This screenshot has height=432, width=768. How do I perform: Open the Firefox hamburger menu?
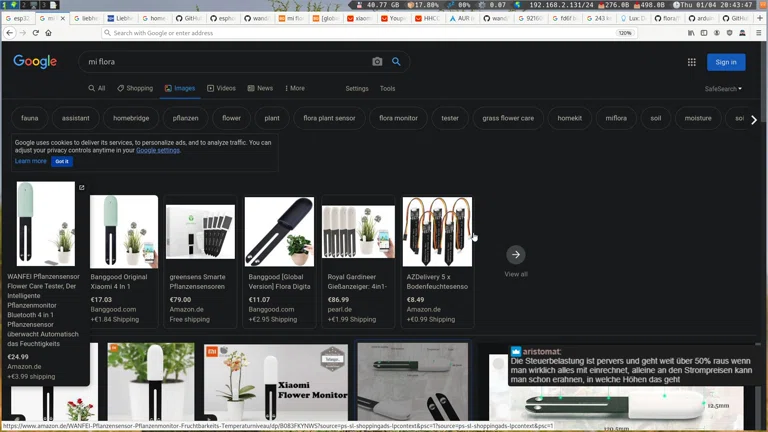758,33
